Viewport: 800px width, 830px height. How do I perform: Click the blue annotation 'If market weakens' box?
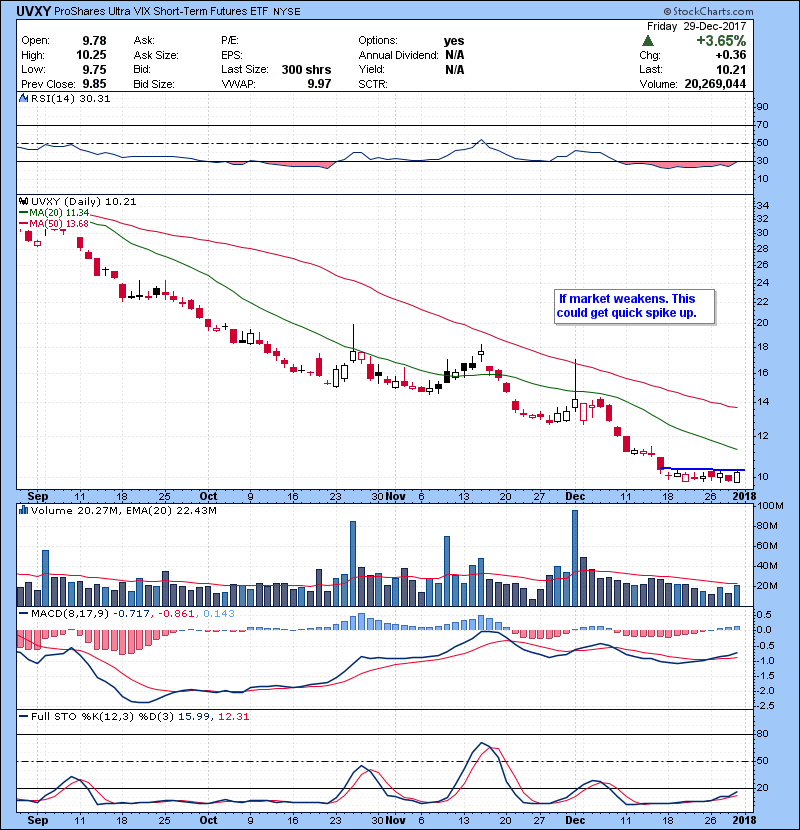click(x=634, y=306)
